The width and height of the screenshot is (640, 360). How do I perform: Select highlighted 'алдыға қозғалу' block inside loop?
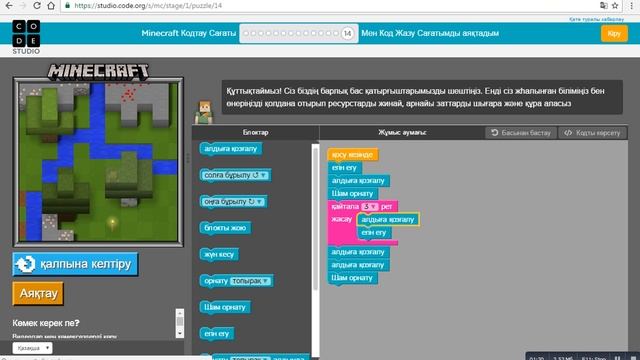(388, 220)
